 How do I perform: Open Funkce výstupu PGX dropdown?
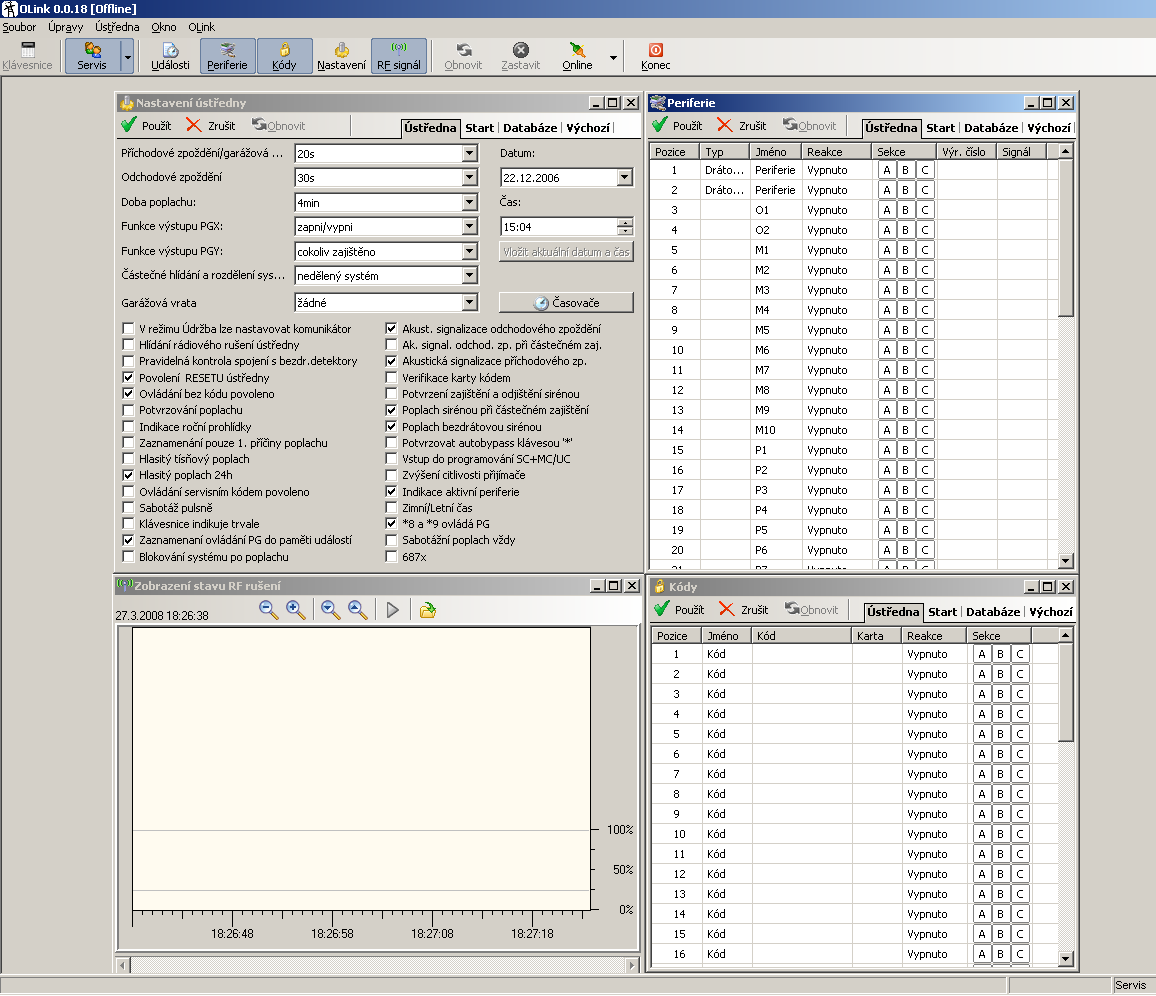(x=470, y=227)
